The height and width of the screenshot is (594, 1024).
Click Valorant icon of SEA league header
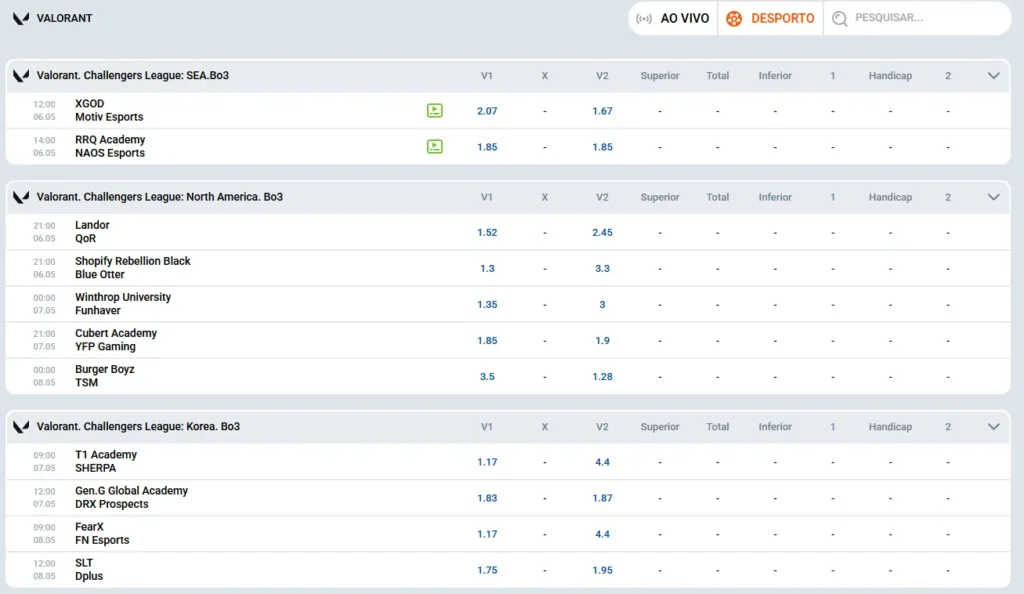[x=21, y=76]
